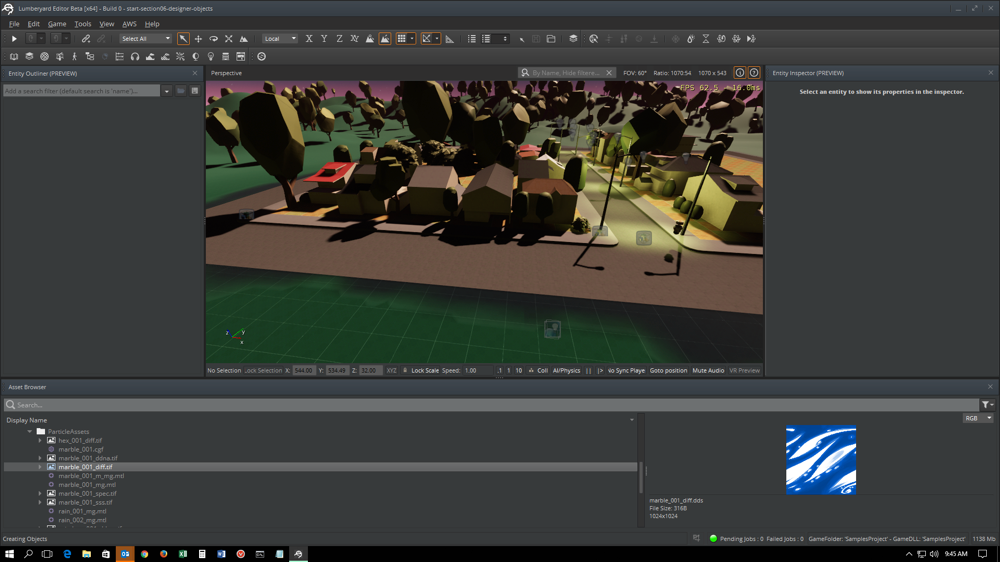Click the Entity Outliner search filter field
The width and height of the screenshot is (1000, 562).
coord(81,91)
